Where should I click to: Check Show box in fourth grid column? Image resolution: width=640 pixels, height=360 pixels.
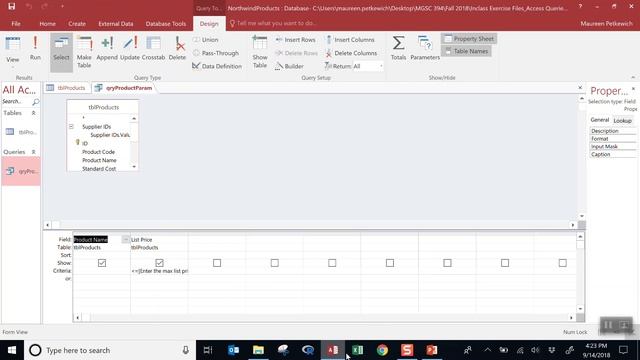(x=275, y=263)
